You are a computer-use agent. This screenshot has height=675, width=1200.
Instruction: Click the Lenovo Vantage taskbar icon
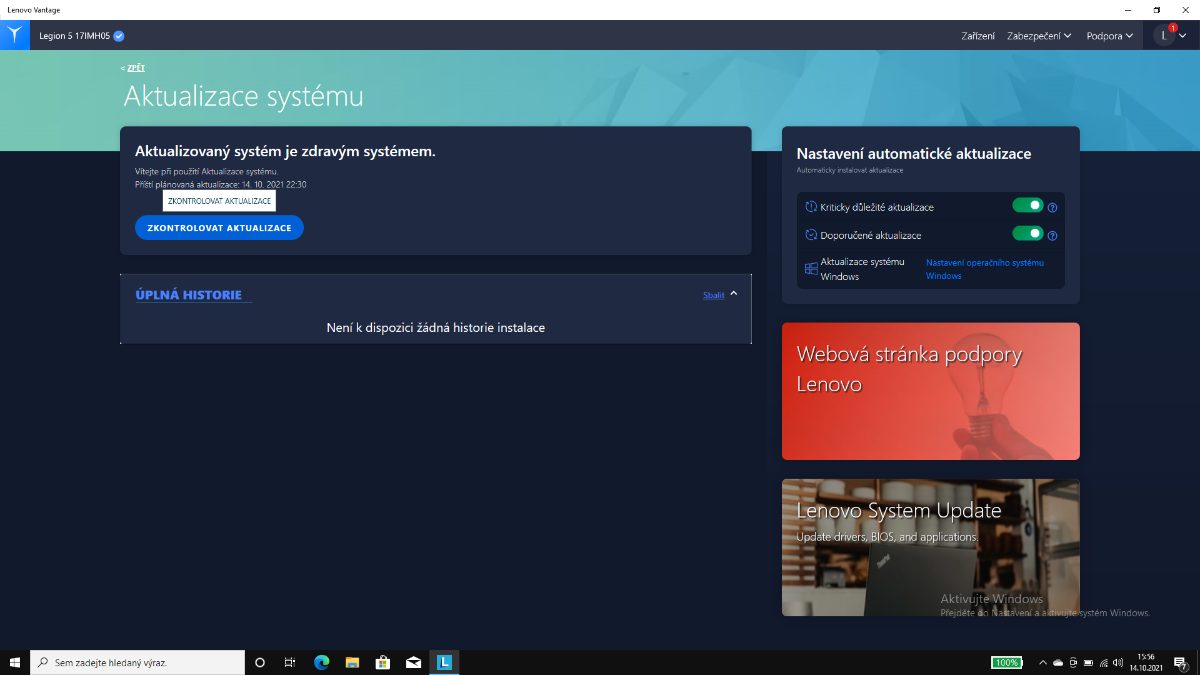[444, 662]
